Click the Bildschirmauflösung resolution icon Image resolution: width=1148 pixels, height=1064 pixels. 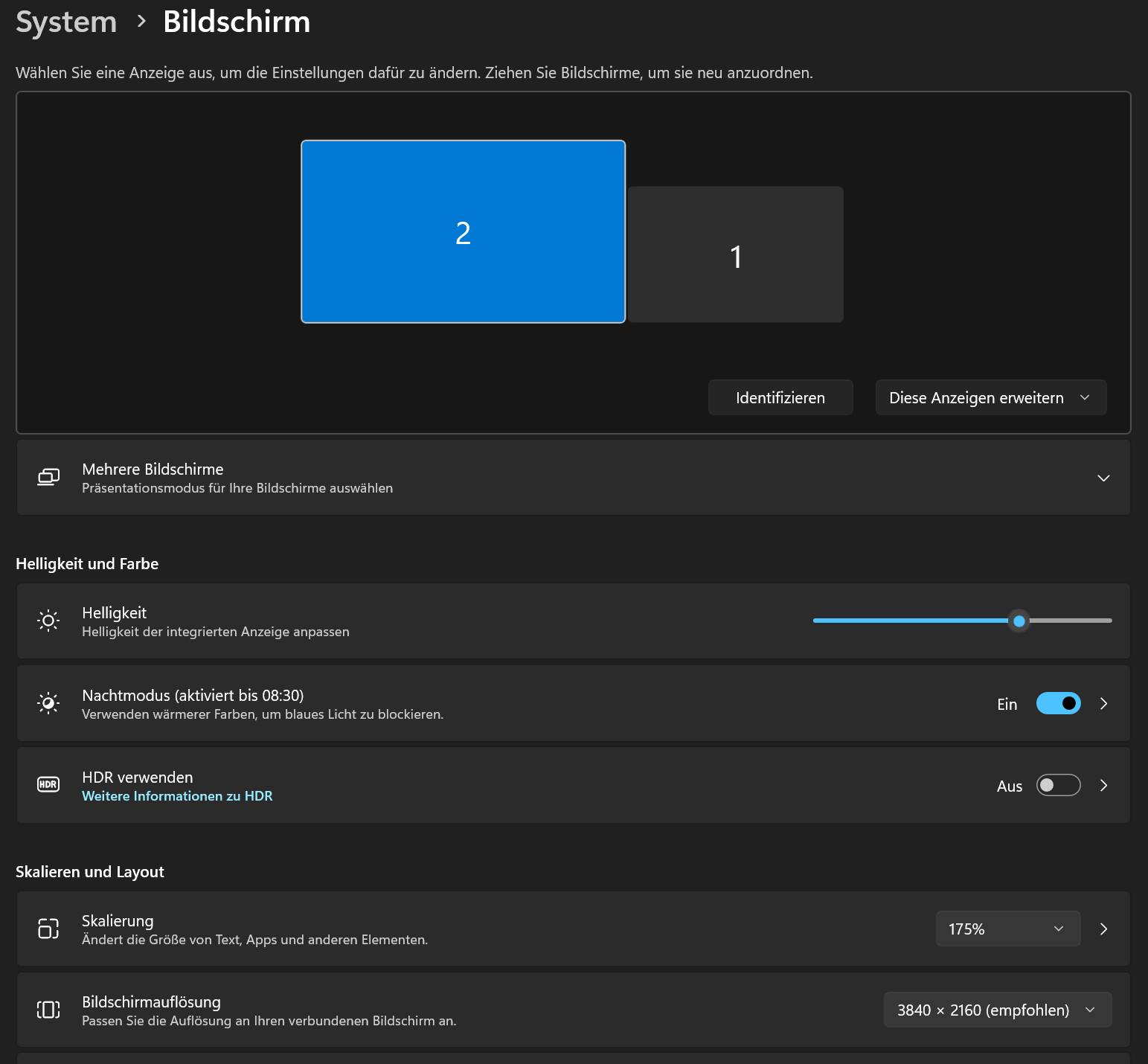pyautogui.click(x=48, y=1010)
